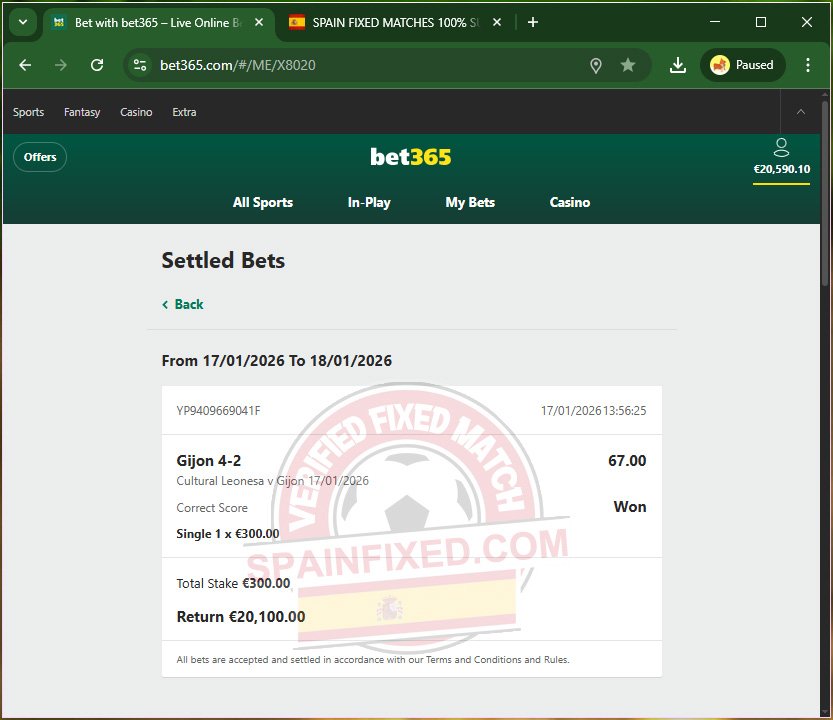Open the location permission icon in the address bar
The image size is (833, 720).
click(596, 66)
